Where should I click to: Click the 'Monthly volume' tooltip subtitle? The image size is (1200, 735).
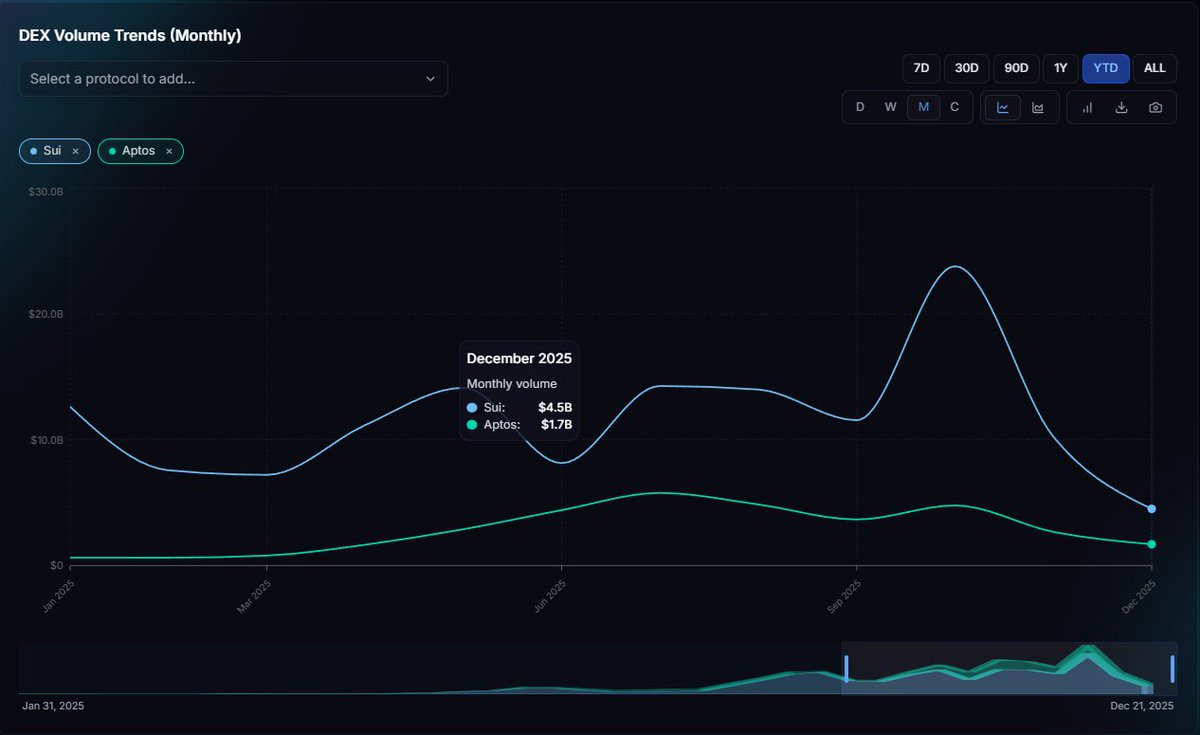(512, 384)
